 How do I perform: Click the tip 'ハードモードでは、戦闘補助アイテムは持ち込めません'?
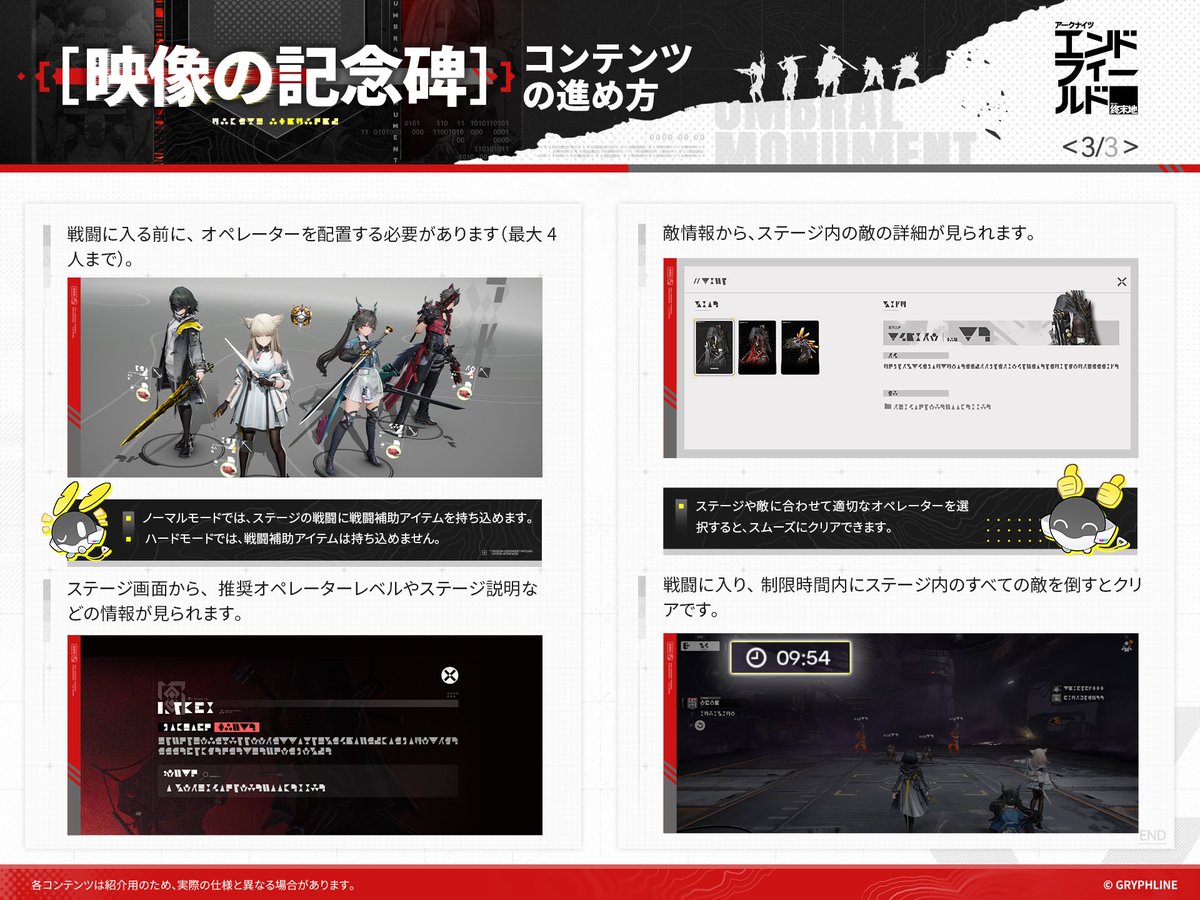(x=293, y=539)
